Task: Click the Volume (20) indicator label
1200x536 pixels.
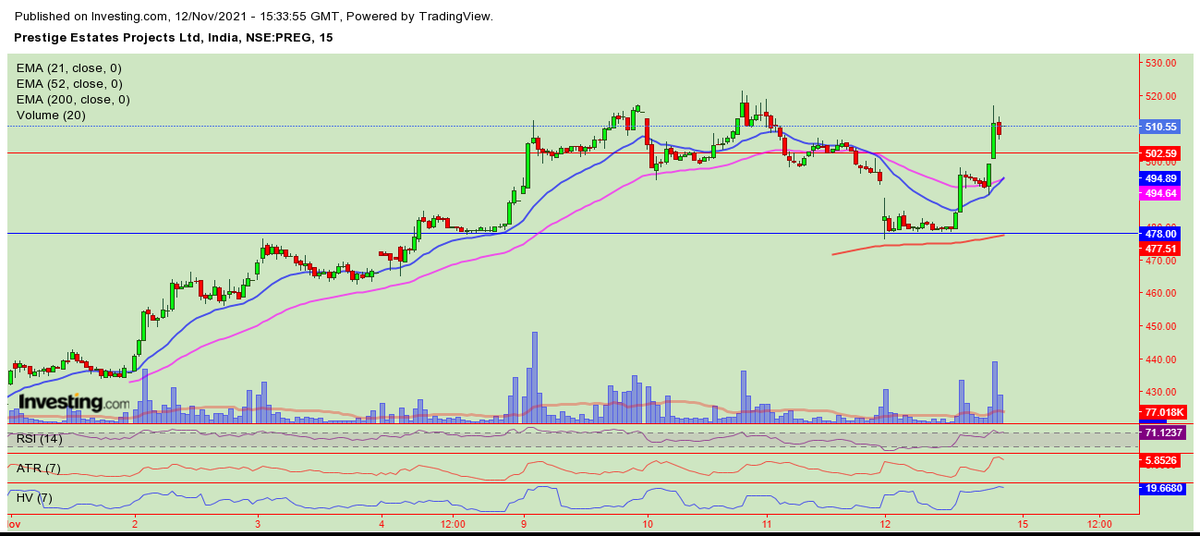Action: coord(51,116)
